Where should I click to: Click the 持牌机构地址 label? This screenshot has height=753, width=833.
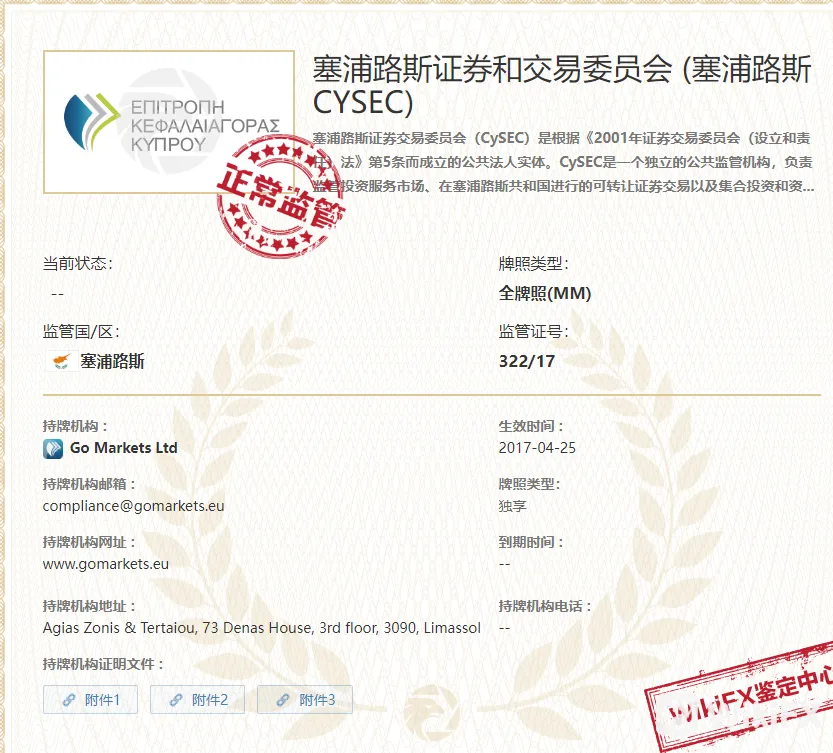[89, 606]
